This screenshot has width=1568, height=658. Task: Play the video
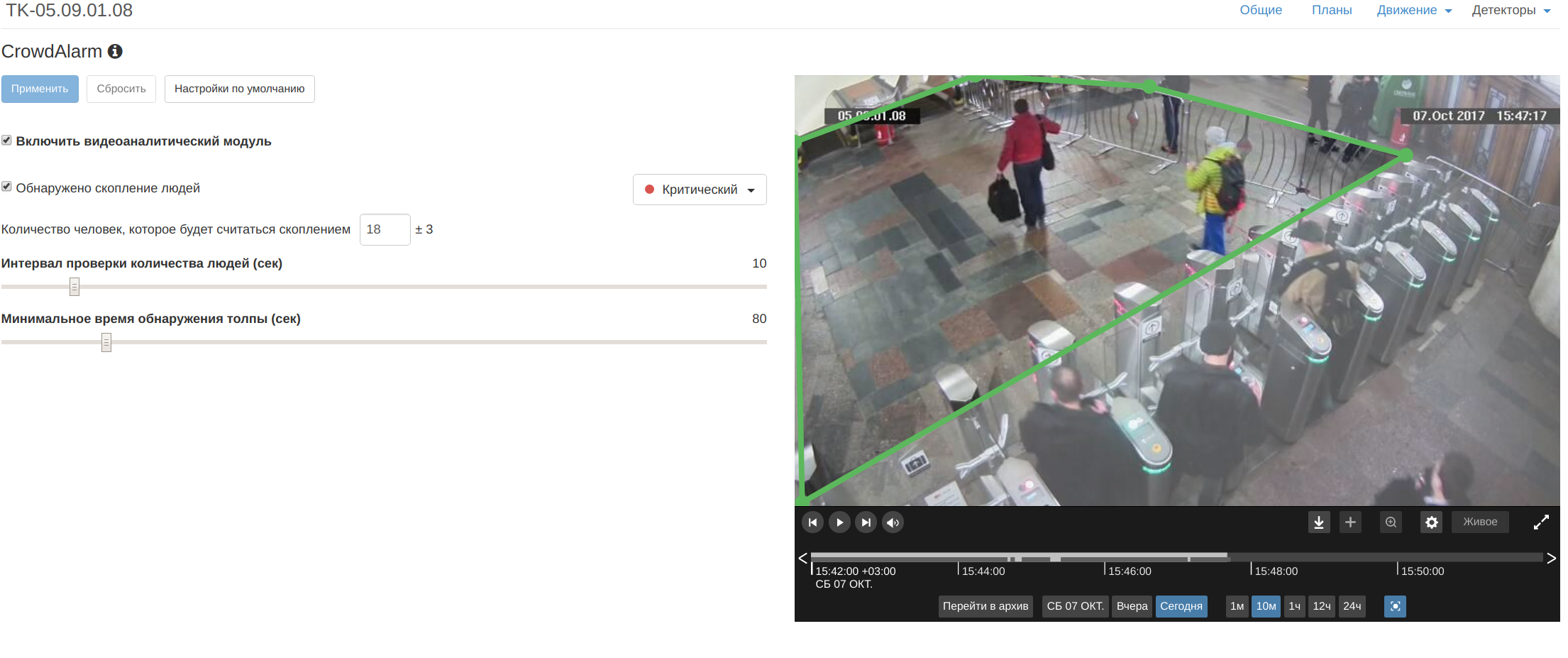click(839, 522)
